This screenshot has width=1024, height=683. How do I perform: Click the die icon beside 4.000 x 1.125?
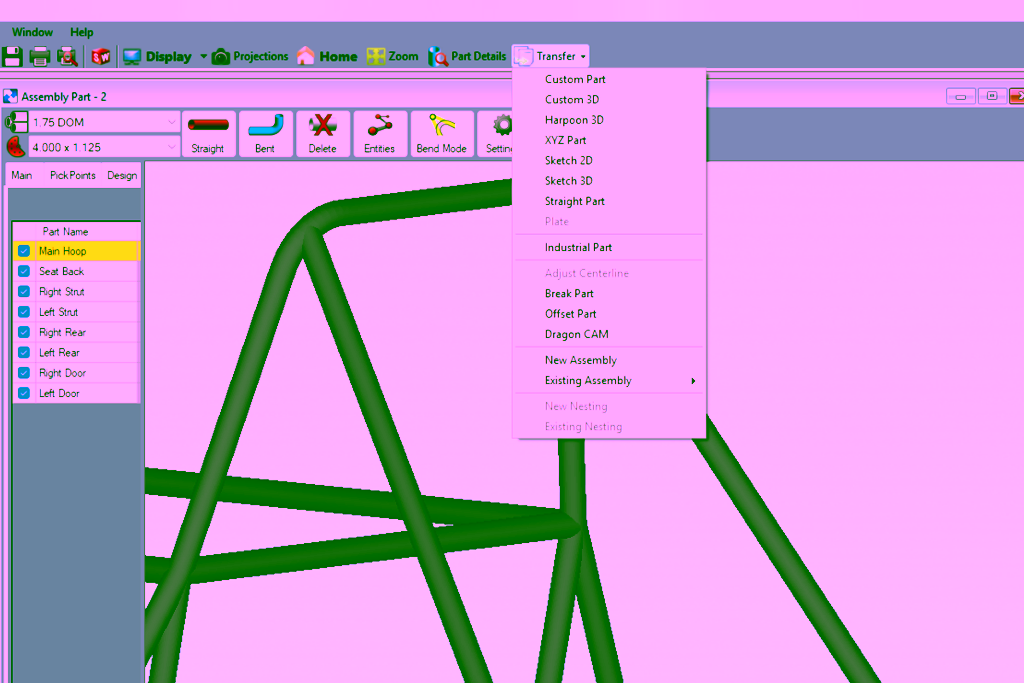coord(16,147)
